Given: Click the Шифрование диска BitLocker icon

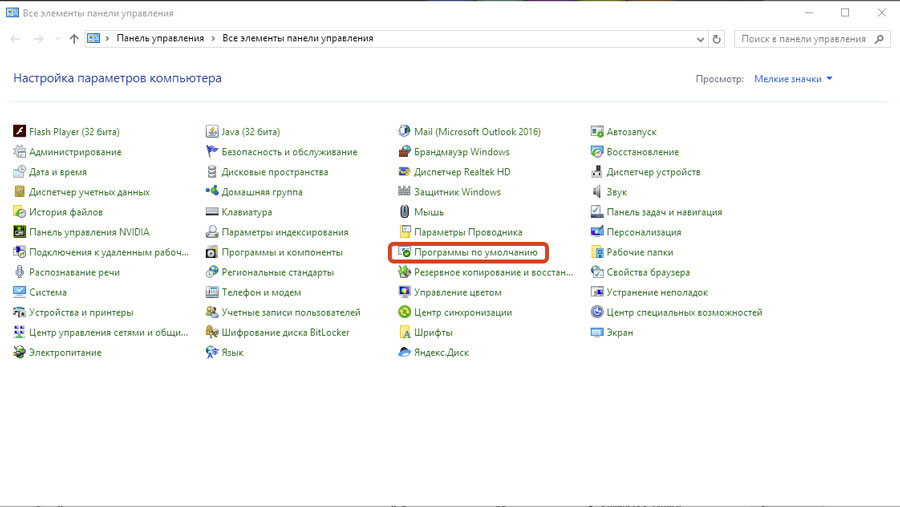Looking at the screenshot, I should pyautogui.click(x=212, y=332).
